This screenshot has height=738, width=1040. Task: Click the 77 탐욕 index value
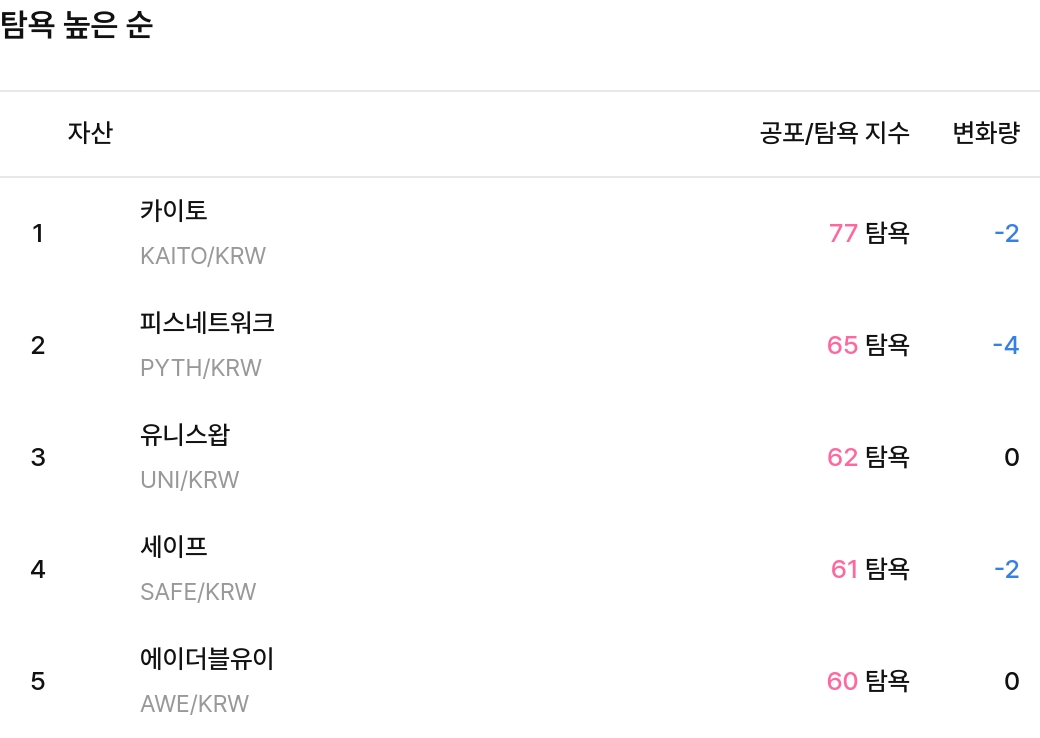(869, 233)
